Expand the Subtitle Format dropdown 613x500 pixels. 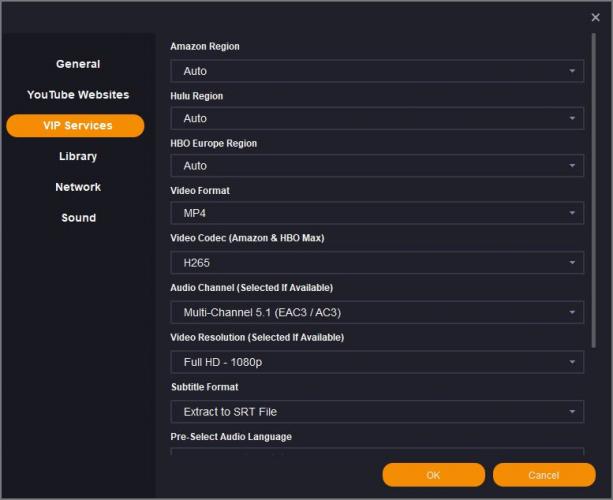coord(376,411)
